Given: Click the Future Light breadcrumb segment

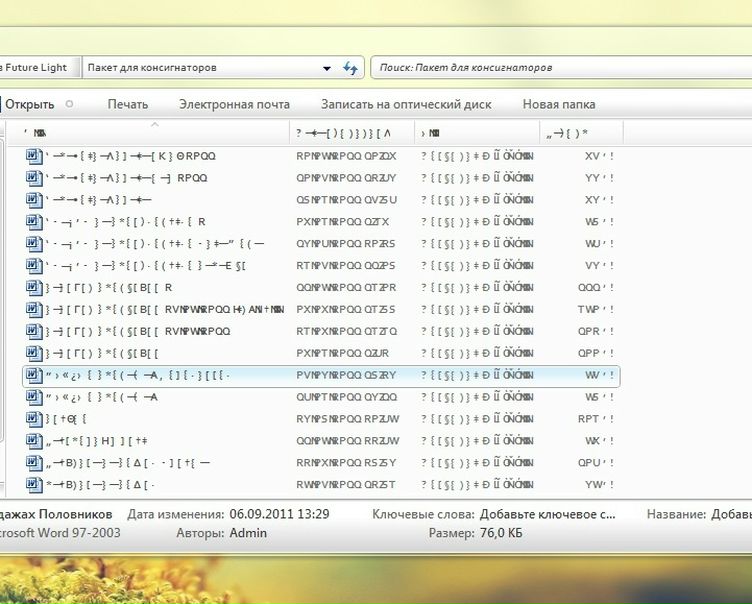Looking at the screenshot, I should 36,68.
